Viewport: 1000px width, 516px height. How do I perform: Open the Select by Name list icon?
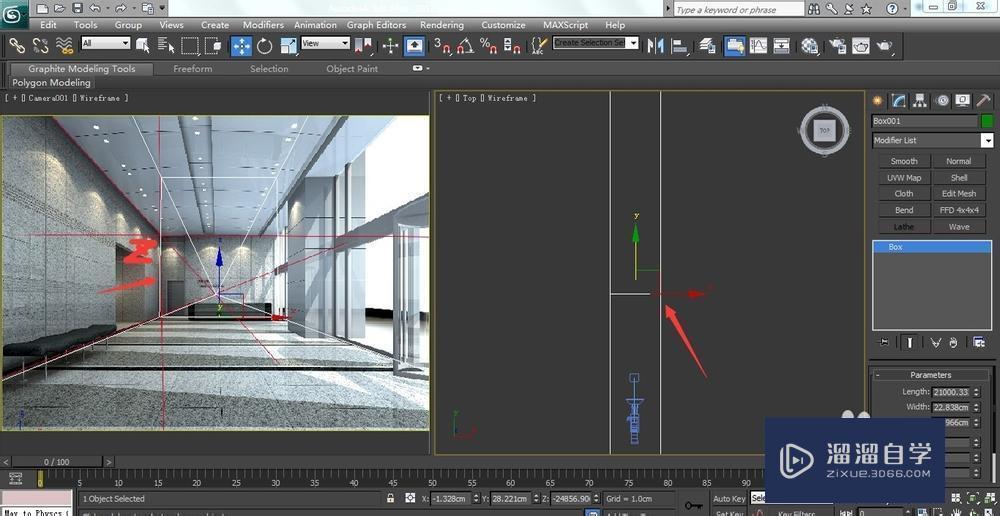[166, 45]
